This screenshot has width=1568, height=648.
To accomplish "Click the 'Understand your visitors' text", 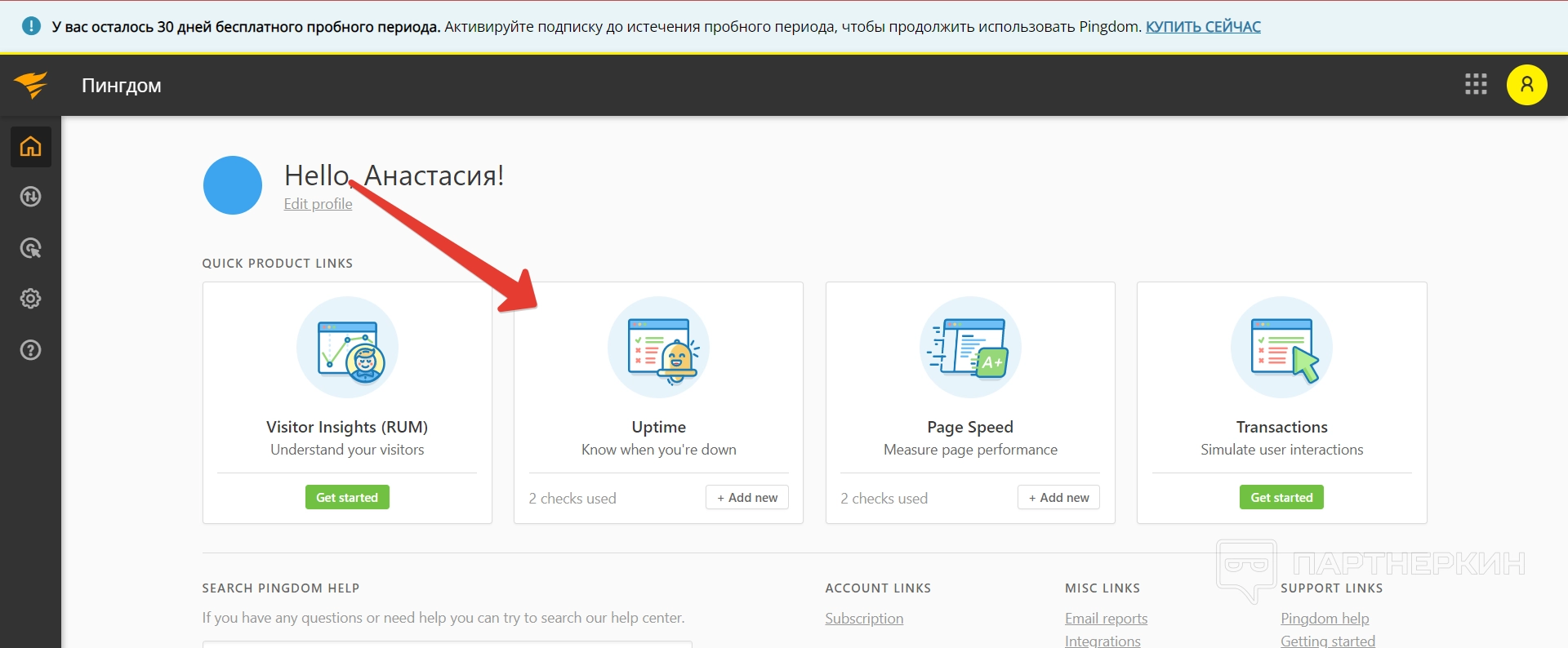I will coord(347,450).
